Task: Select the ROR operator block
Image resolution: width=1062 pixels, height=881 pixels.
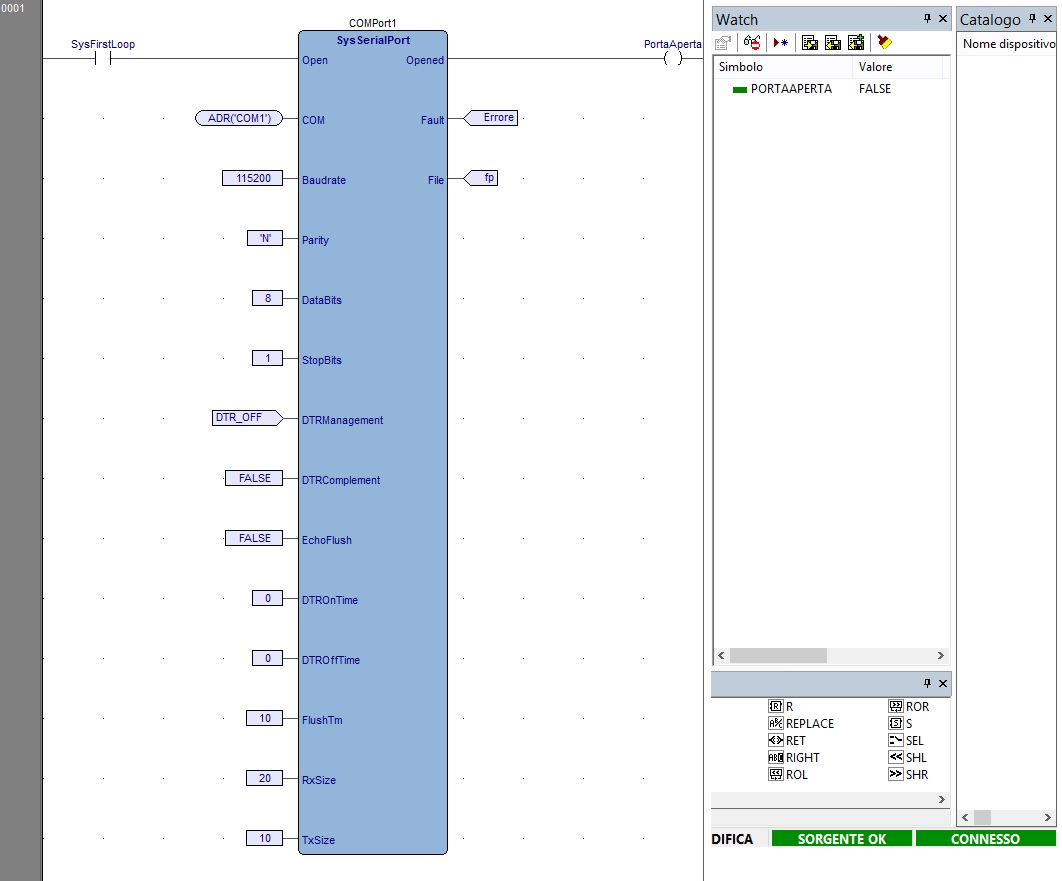Action: pos(909,706)
